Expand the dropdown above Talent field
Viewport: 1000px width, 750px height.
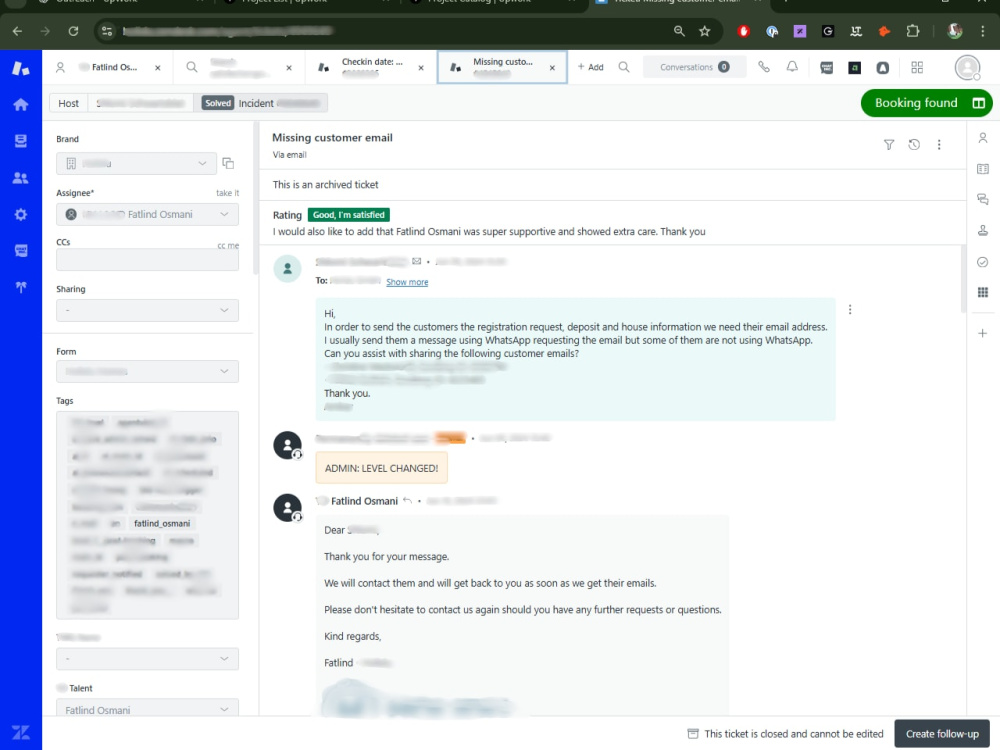tap(147, 658)
